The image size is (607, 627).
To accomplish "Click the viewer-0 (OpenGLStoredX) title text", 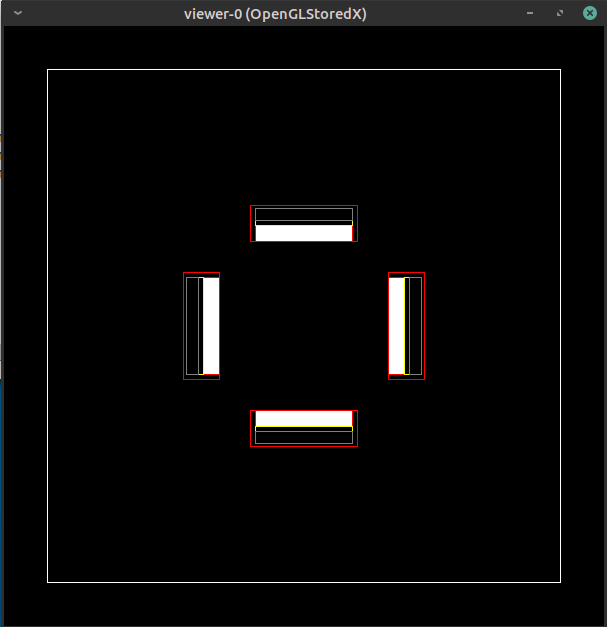I will (x=275, y=14).
